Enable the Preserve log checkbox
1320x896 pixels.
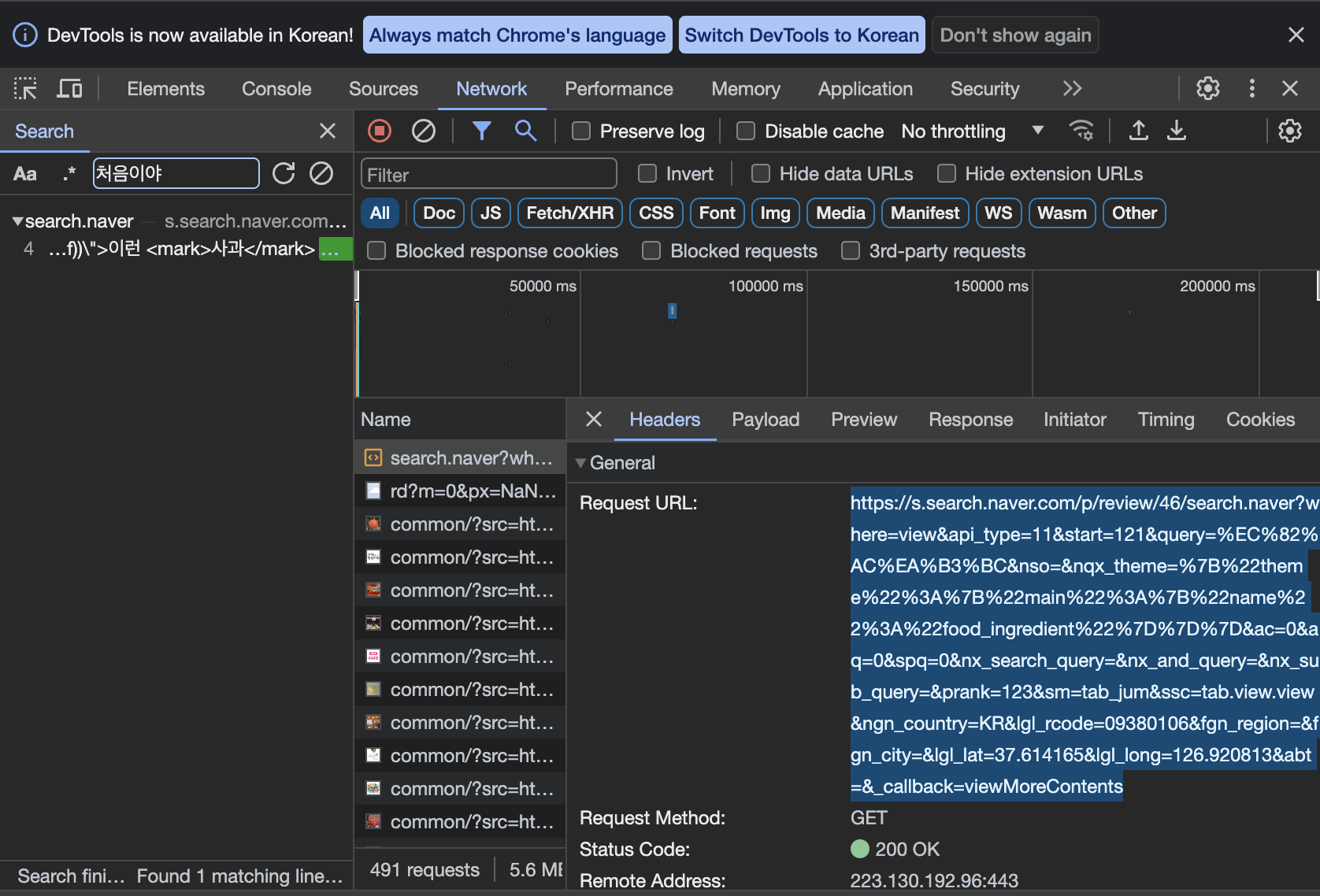coord(581,131)
